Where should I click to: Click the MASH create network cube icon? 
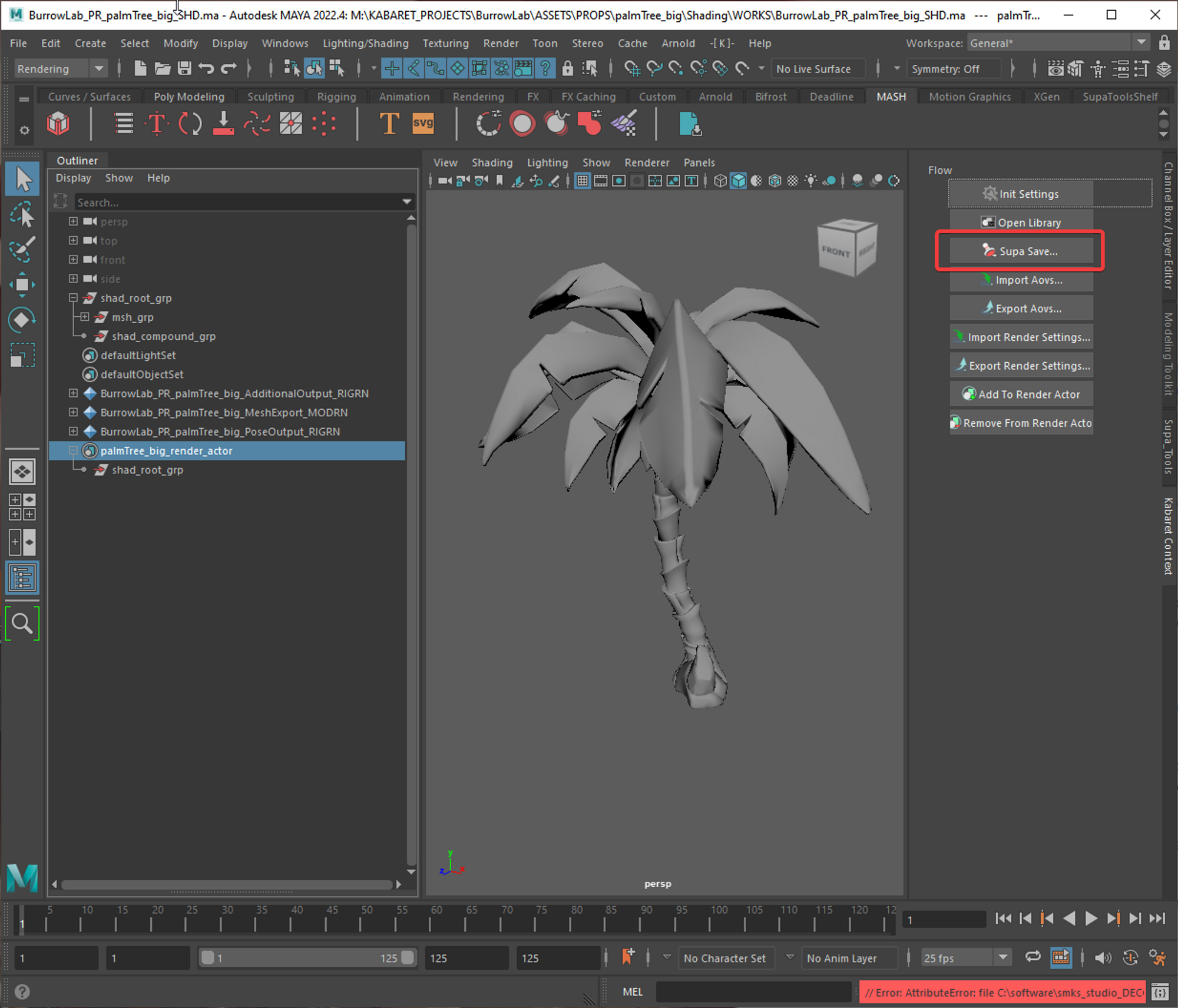pyautogui.click(x=58, y=124)
